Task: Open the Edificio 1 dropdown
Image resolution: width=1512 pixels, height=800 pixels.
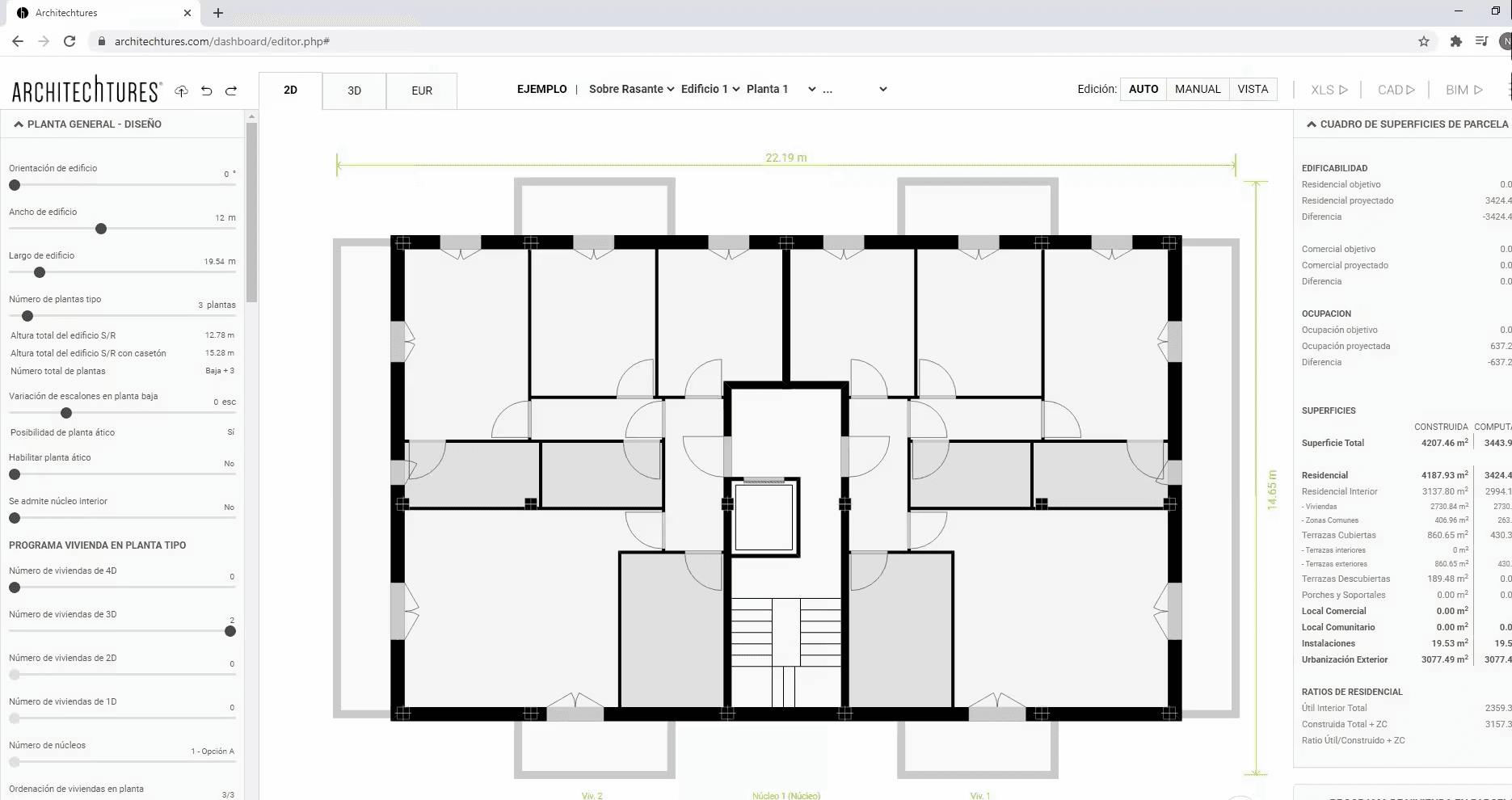Action: click(x=710, y=89)
